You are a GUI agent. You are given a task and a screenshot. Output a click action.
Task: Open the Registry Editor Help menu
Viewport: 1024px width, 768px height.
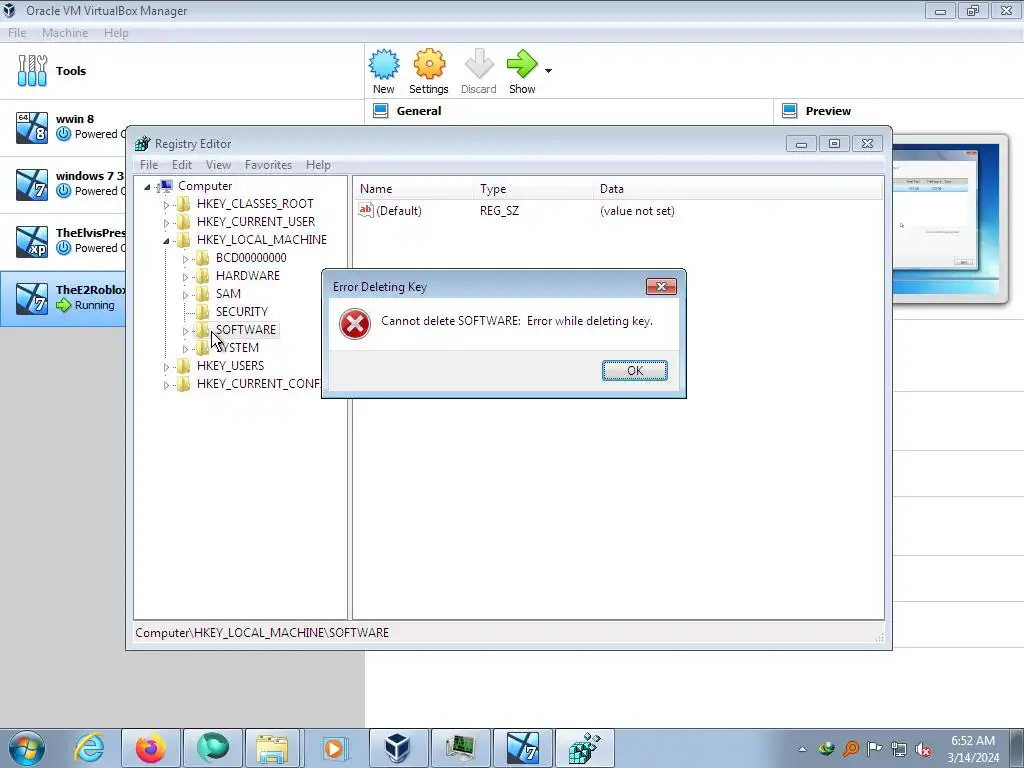[318, 165]
